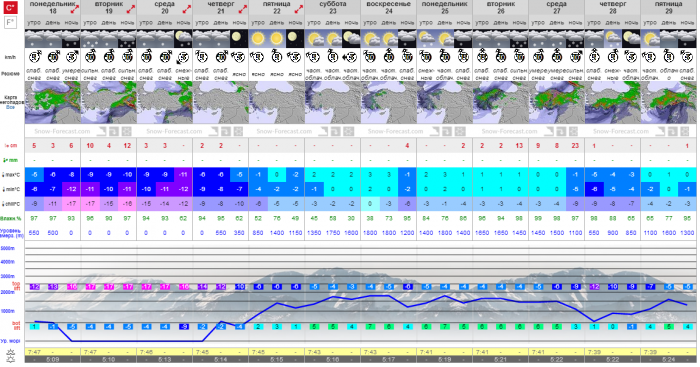
Task: Click the Monday morning snow cloud icon
Action: 34,39
